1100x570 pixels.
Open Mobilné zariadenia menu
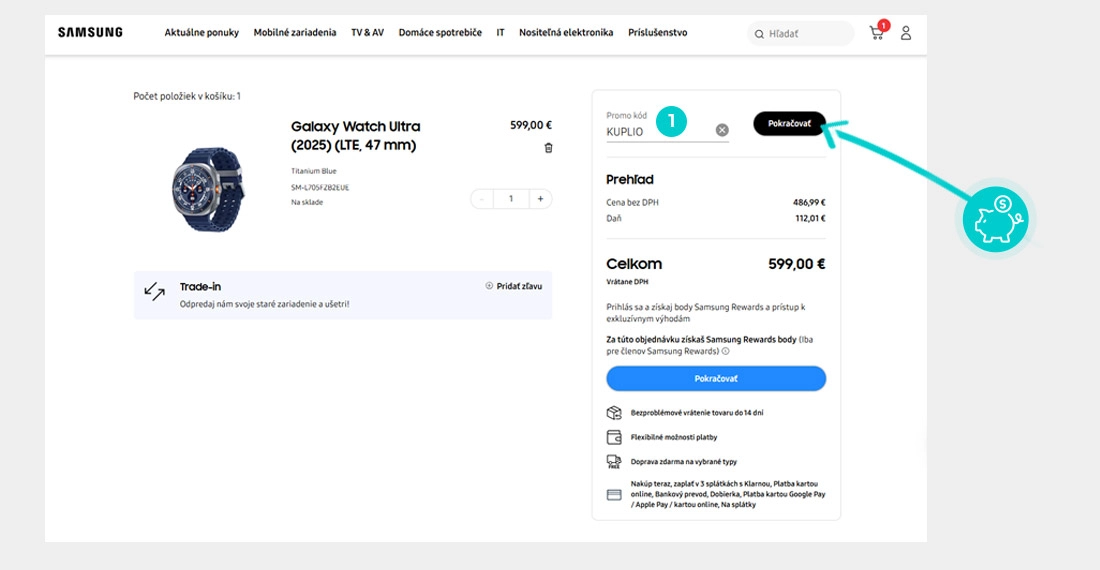pos(295,32)
